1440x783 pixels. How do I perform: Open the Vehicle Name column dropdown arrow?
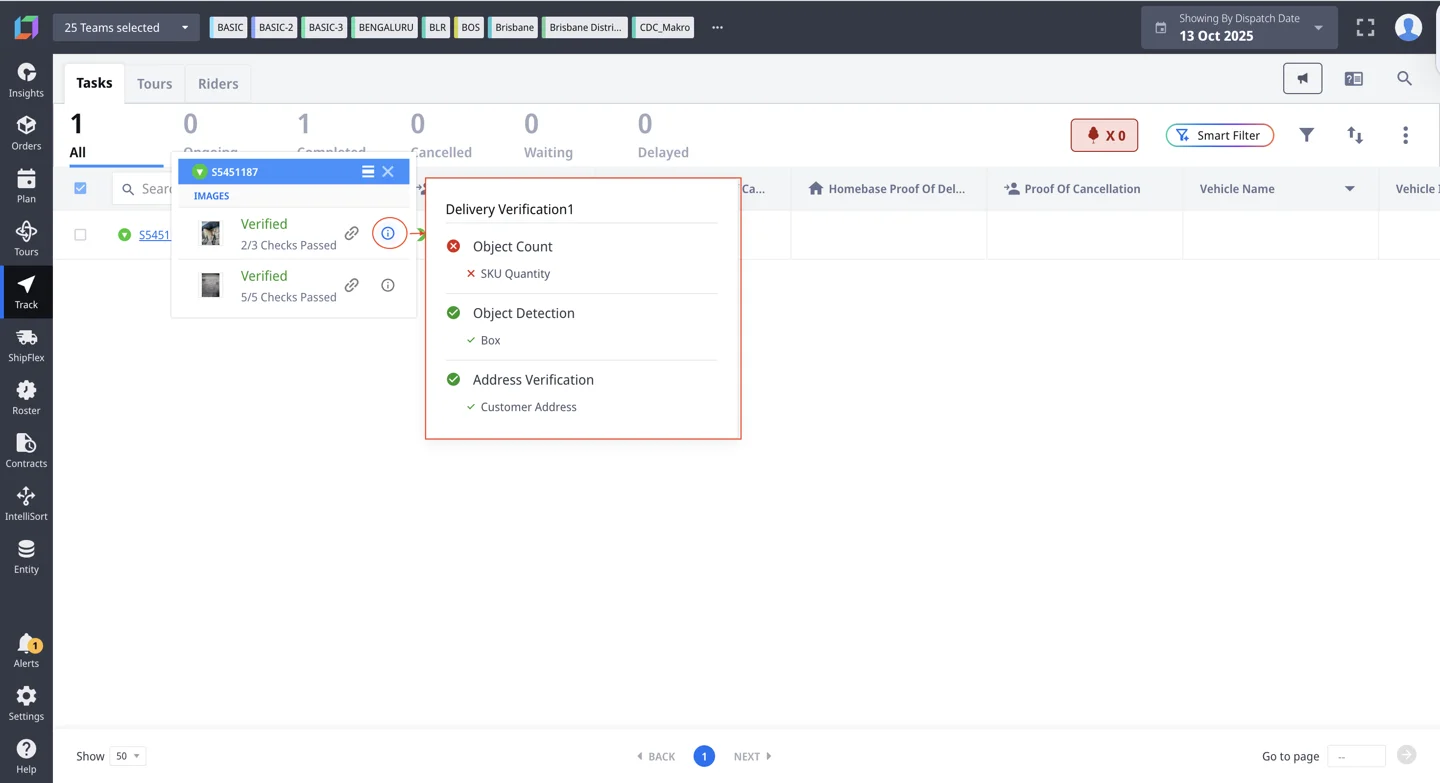tap(1349, 188)
